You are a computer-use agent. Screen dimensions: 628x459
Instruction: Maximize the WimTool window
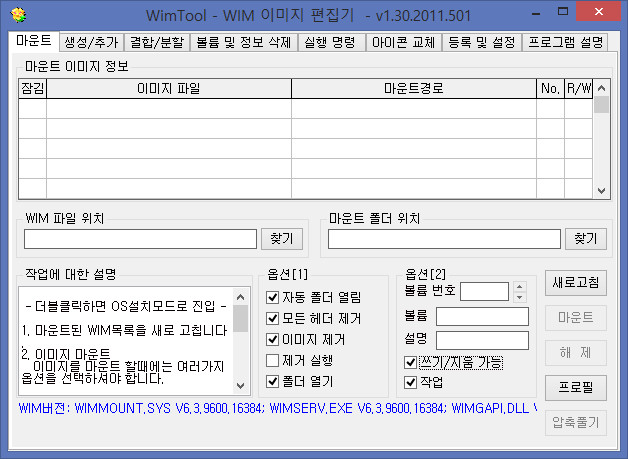[x=563, y=12]
